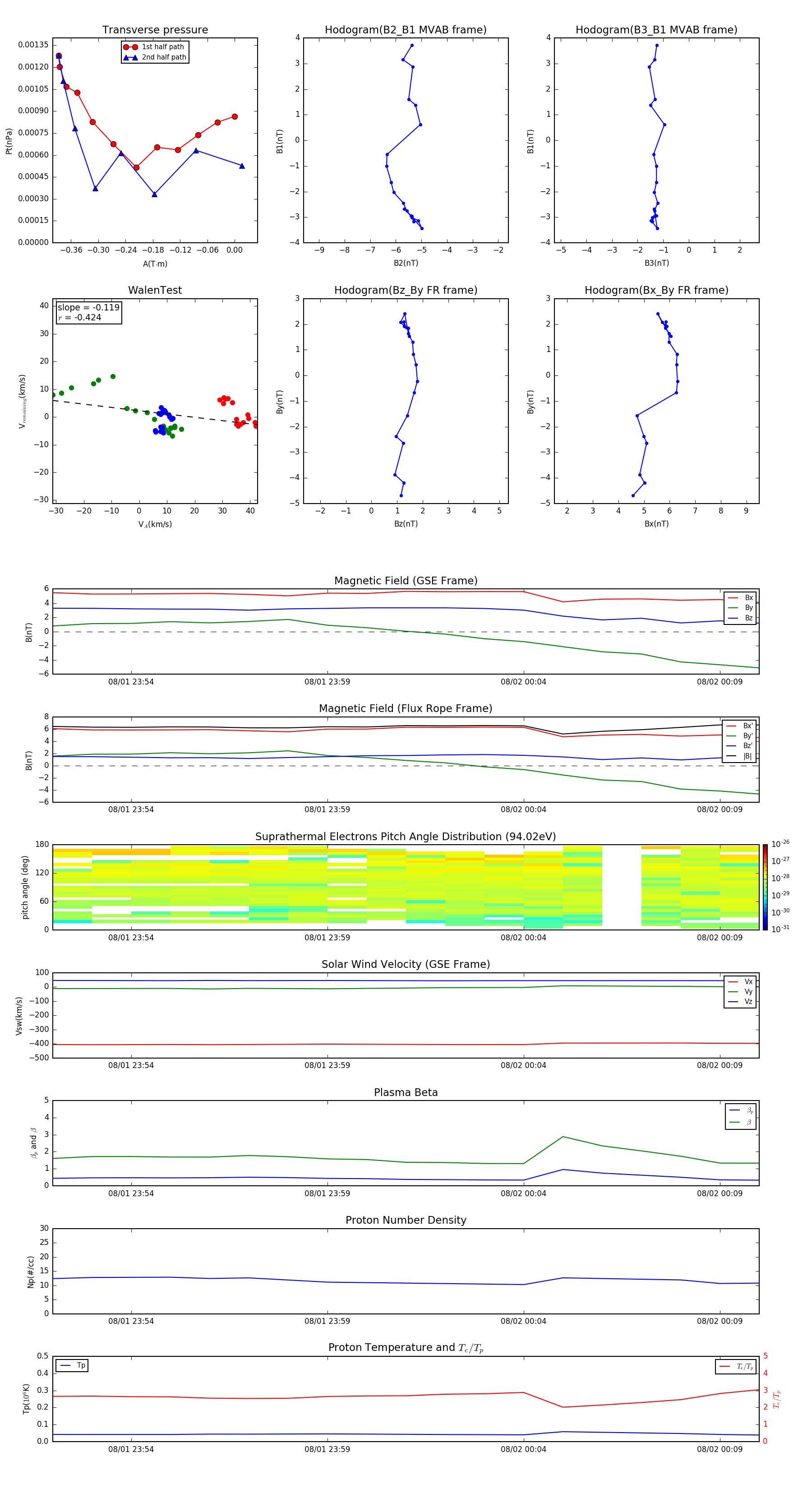Click the 'slope = -0.119' annotation
The image size is (812, 1489).
coord(88,308)
